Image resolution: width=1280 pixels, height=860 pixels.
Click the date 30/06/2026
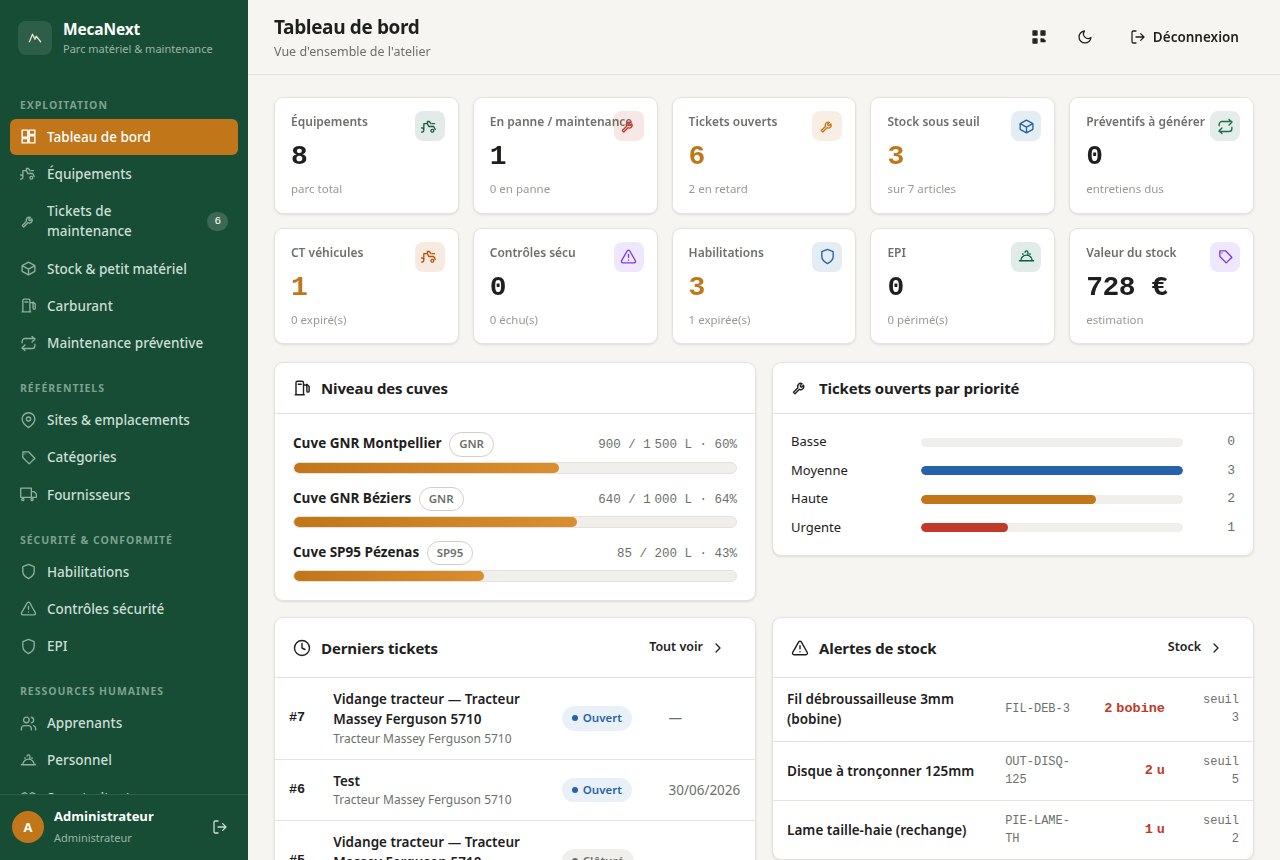pyautogui.click(x=704, y=790)
